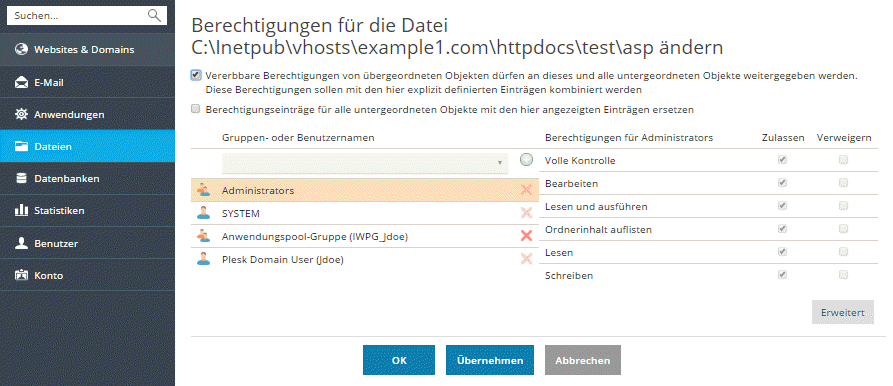Remove Plesk Domain User (Jdoe) with red X
The height and width of the screenshot is (386, 893).
tap(526, 259)
